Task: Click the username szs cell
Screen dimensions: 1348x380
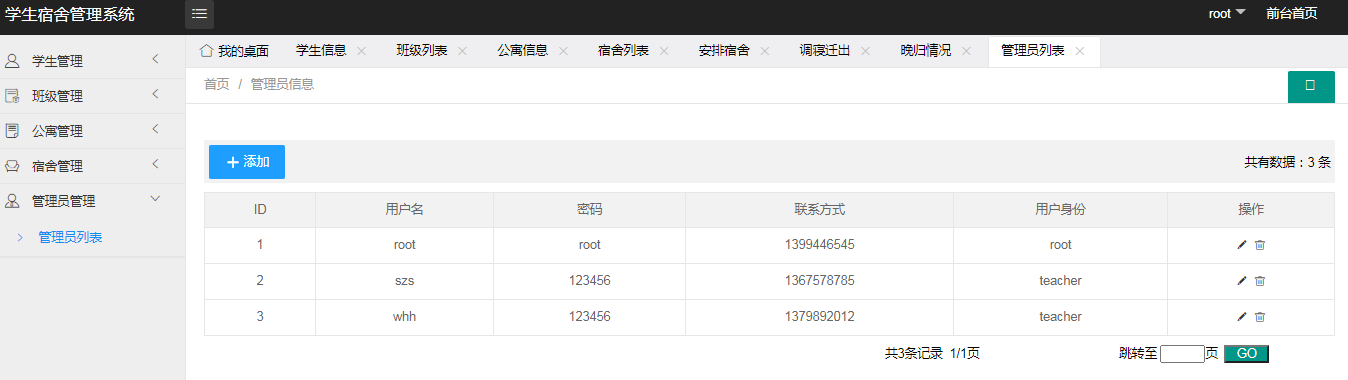Action: coord(404,281)
